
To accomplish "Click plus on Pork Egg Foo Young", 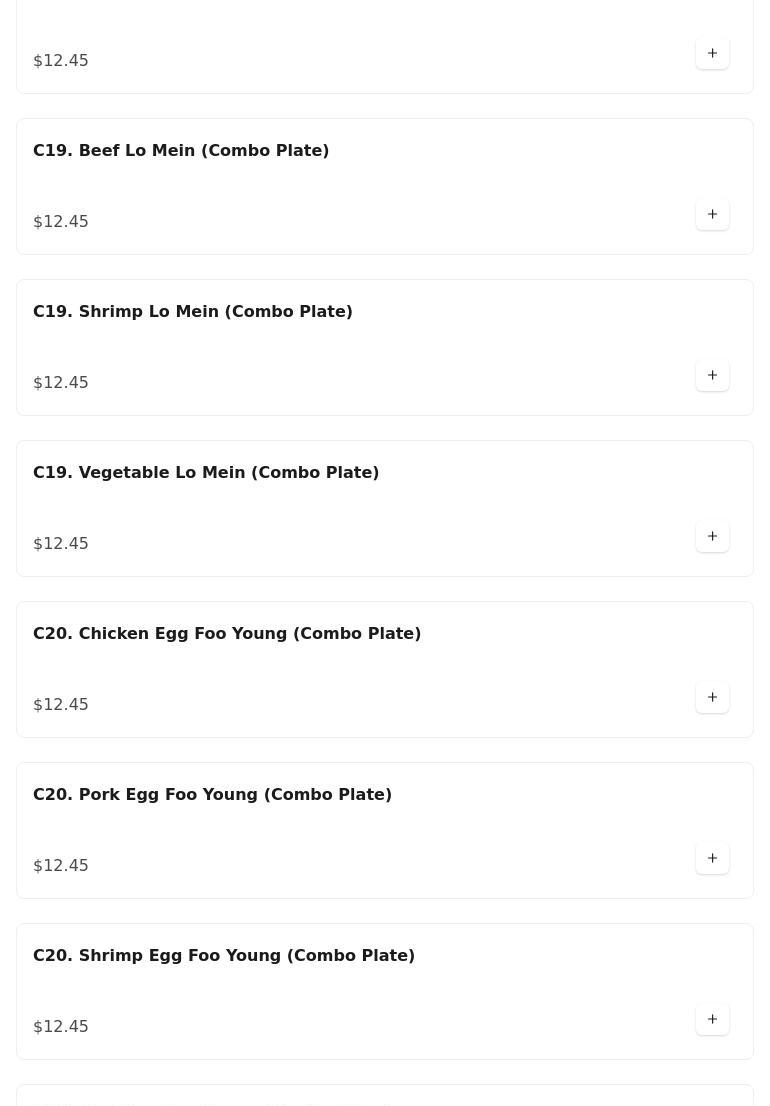I will (x=712, y=858).
